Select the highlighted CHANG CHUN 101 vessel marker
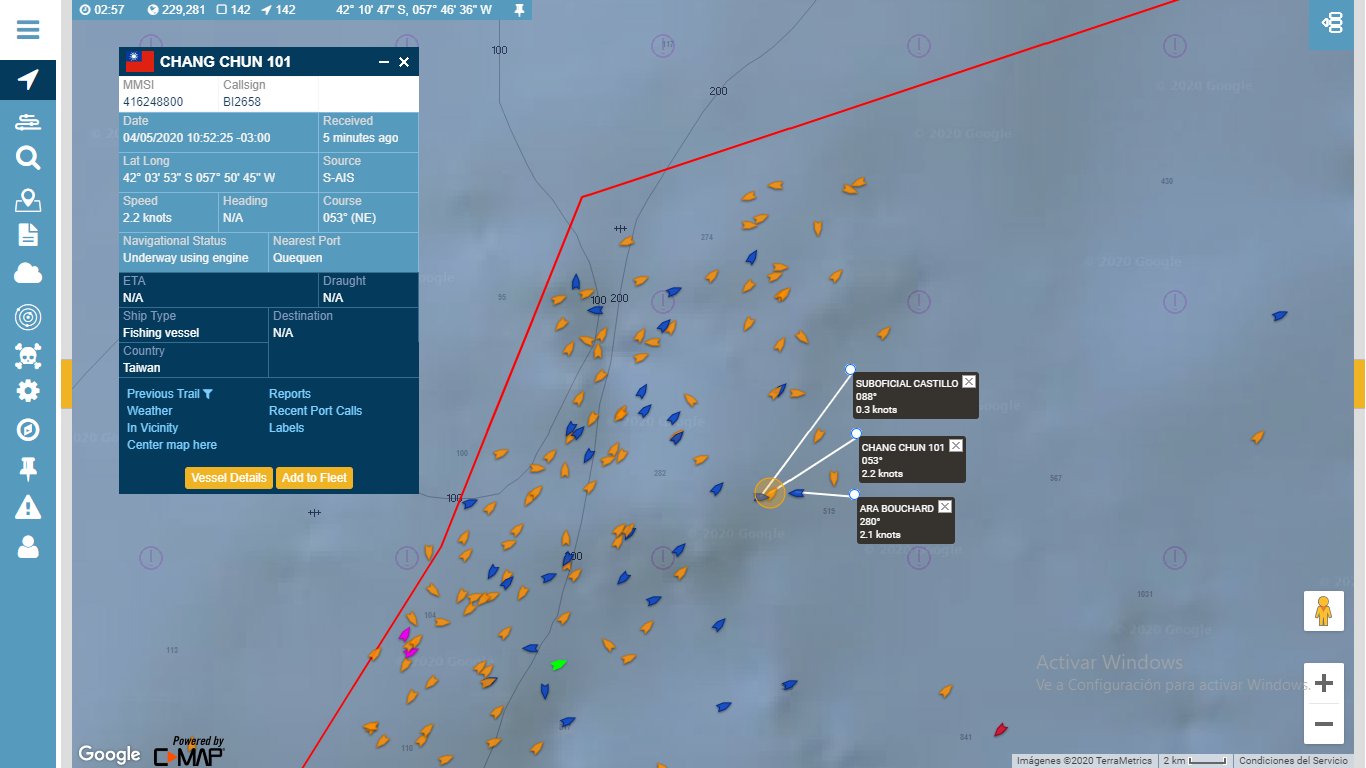1366x768 pixels. 769,492
